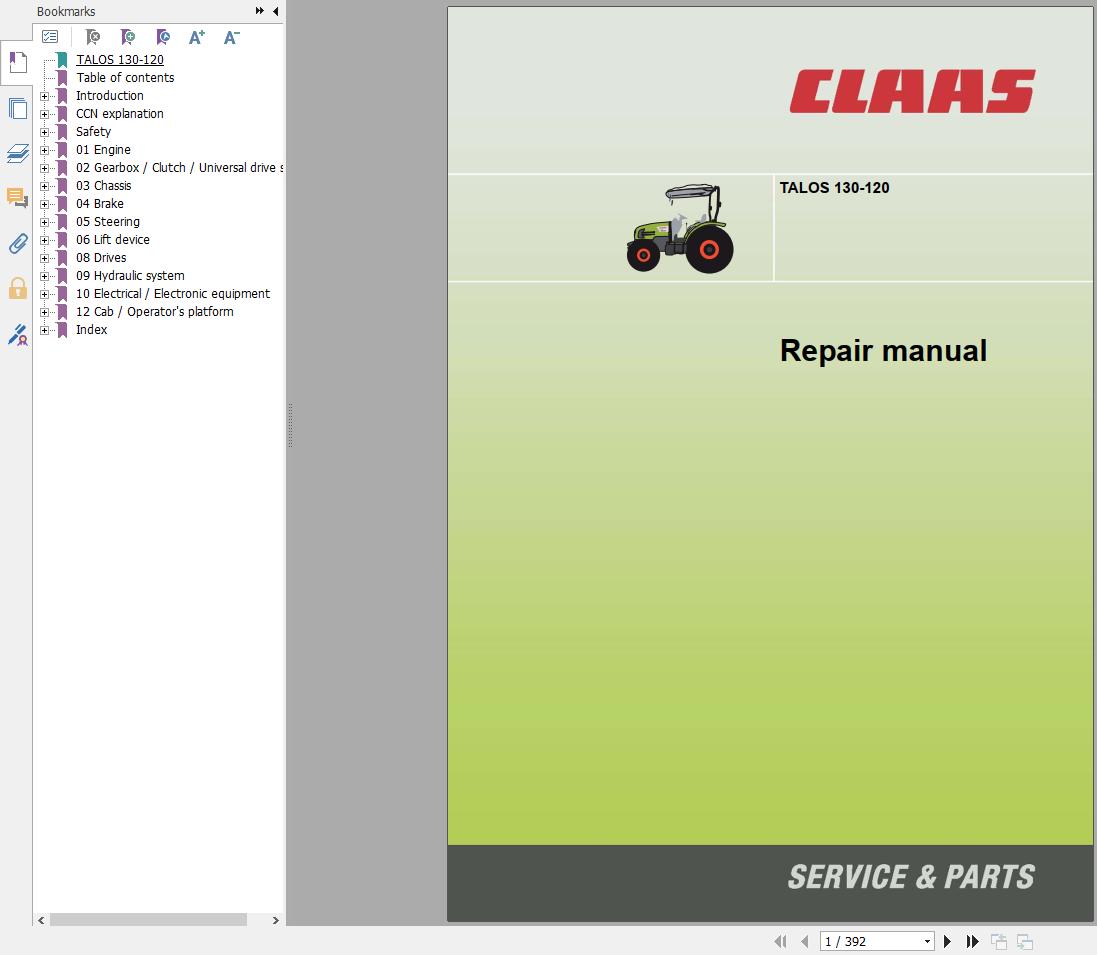Open the Security lock sidebar icon
Screen dimensions: 1097x955
tap(17, 288)
